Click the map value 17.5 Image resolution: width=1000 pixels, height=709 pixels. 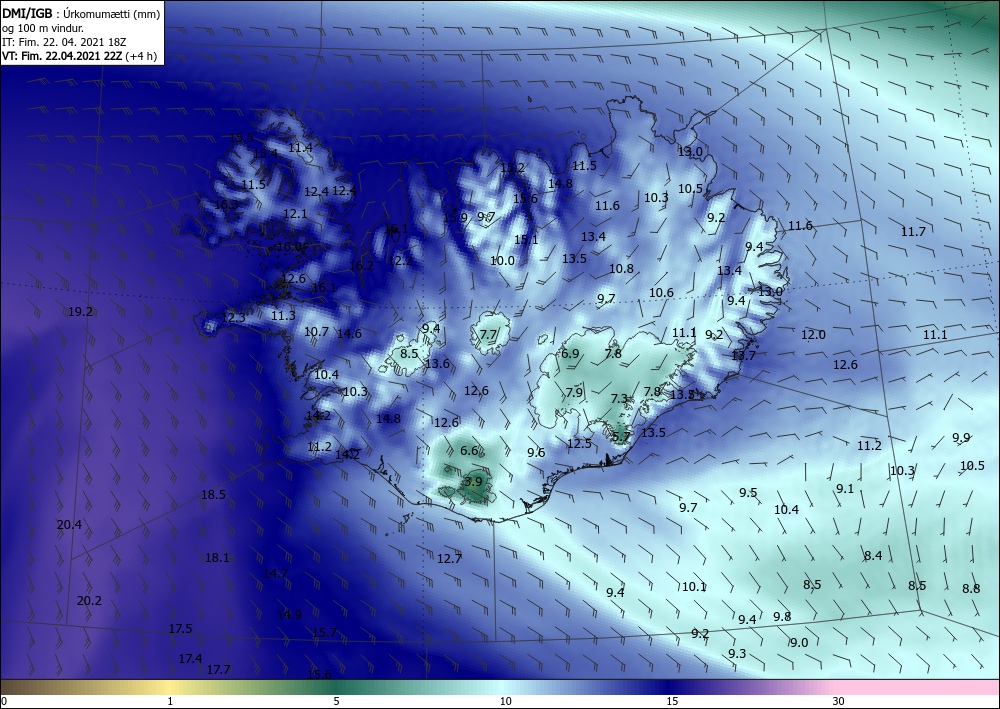tap(180, 629)
